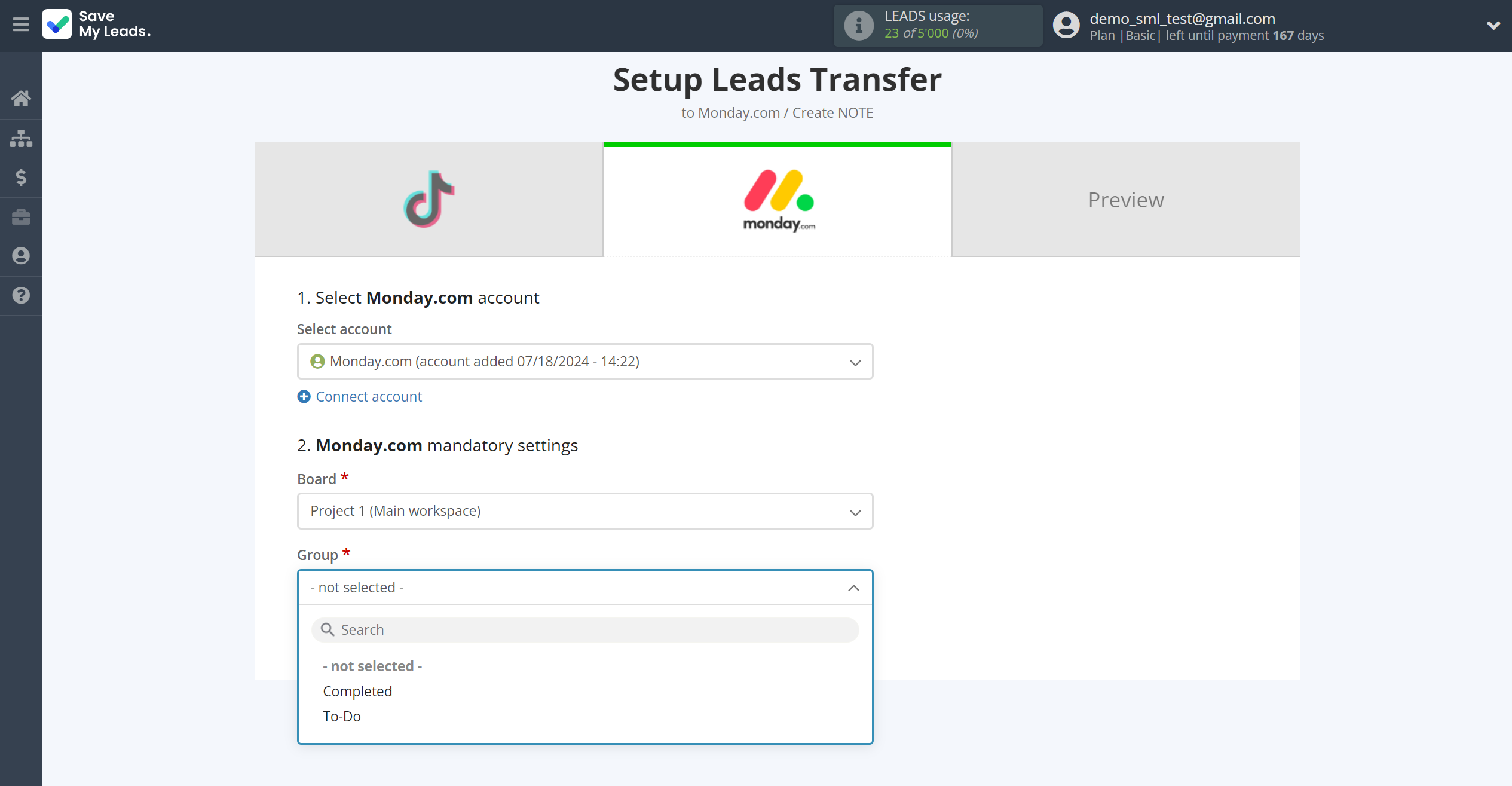
Task: Select the 'Completed' group option
Action: point(357,691)
